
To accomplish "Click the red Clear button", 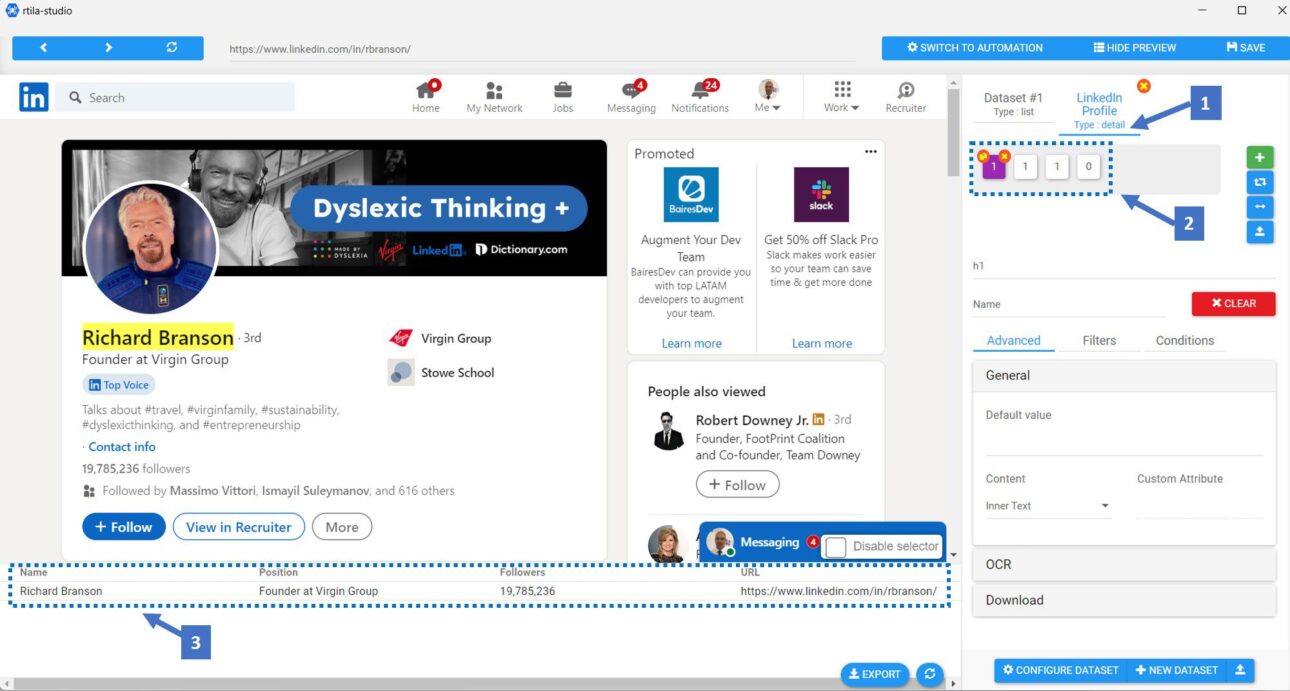I will point(1233,304).
